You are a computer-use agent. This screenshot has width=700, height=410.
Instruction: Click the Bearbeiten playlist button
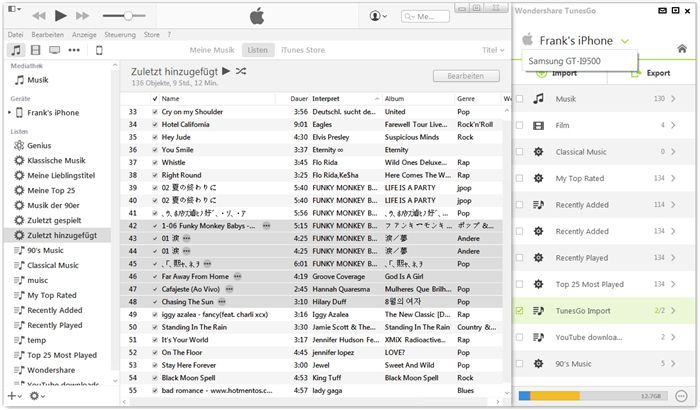pyautogui.click(x=466, y=76)
